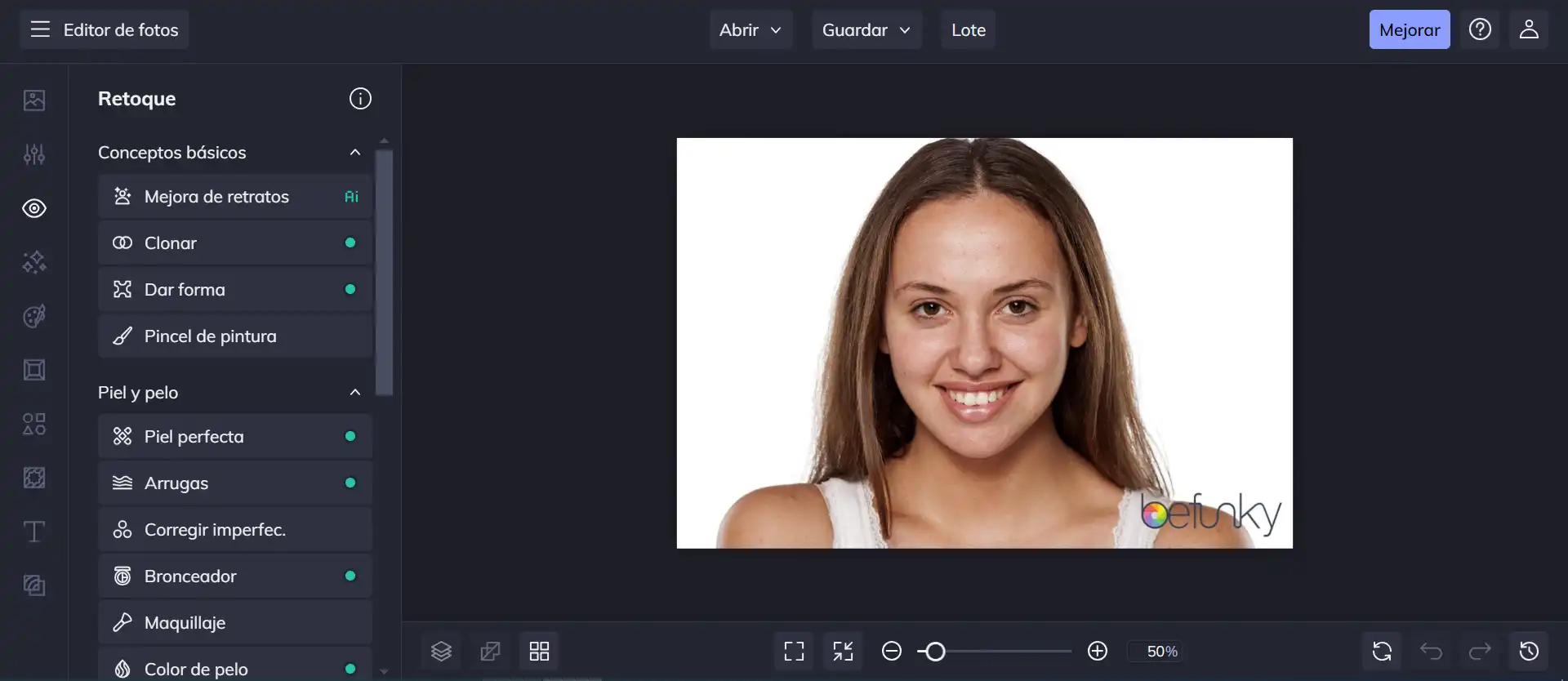Click the Mejorar upgrade button
The image size is (1568, 681).
(x=1410, y=30)
